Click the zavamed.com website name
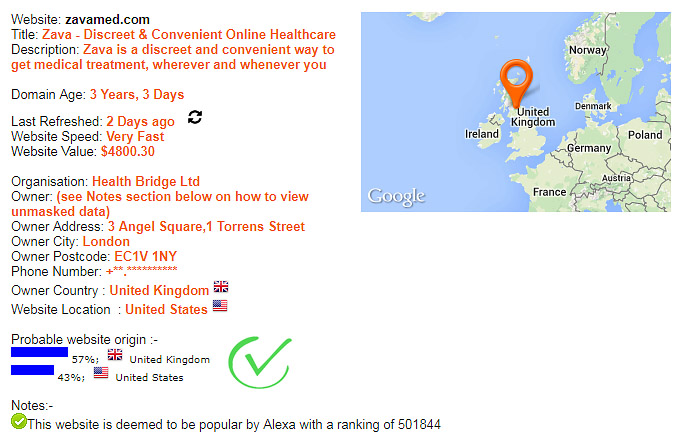This screenshot has width=684, height=442. tap(107, 20)
